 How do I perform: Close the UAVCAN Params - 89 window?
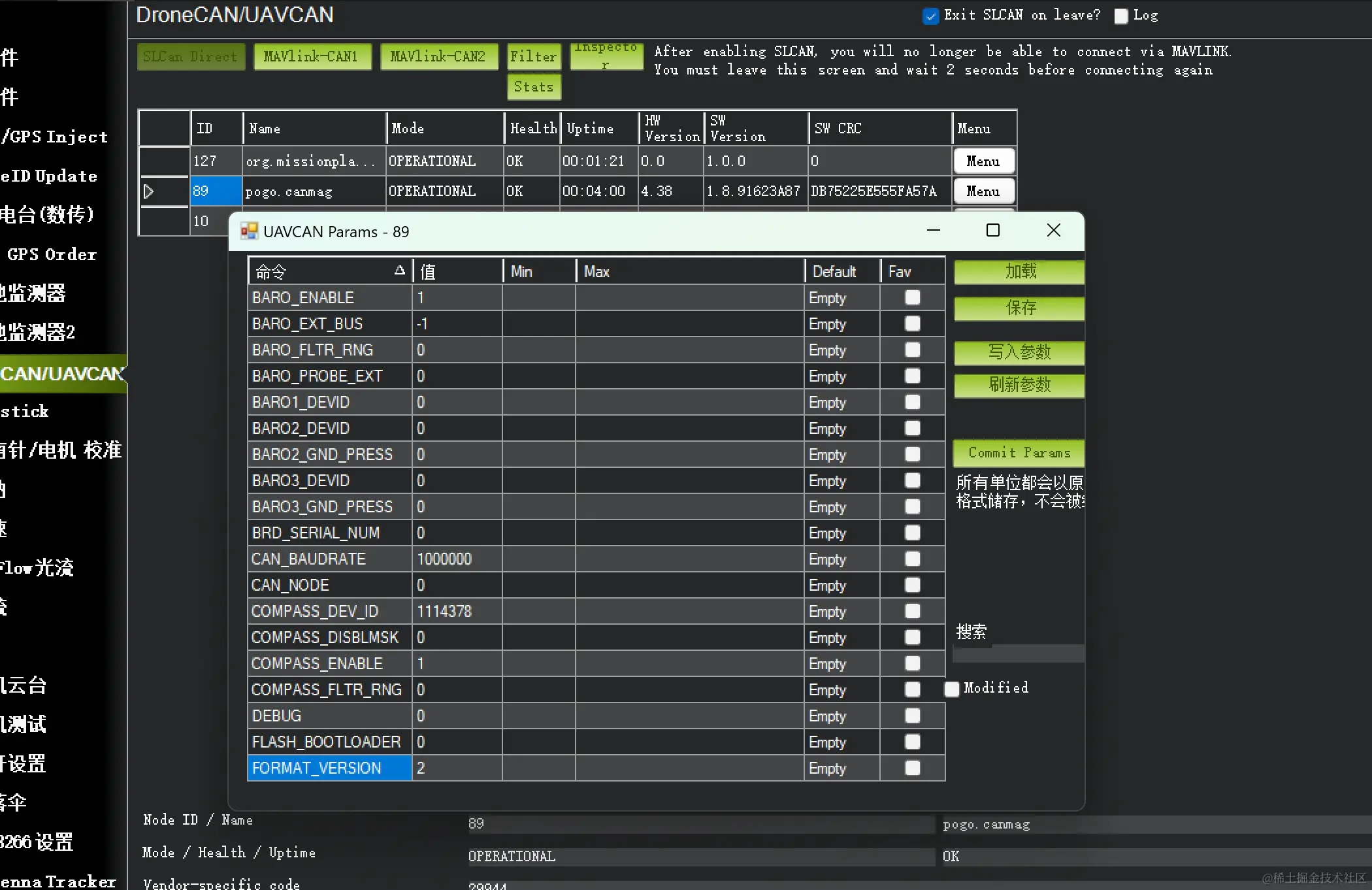coord(1053,231)
